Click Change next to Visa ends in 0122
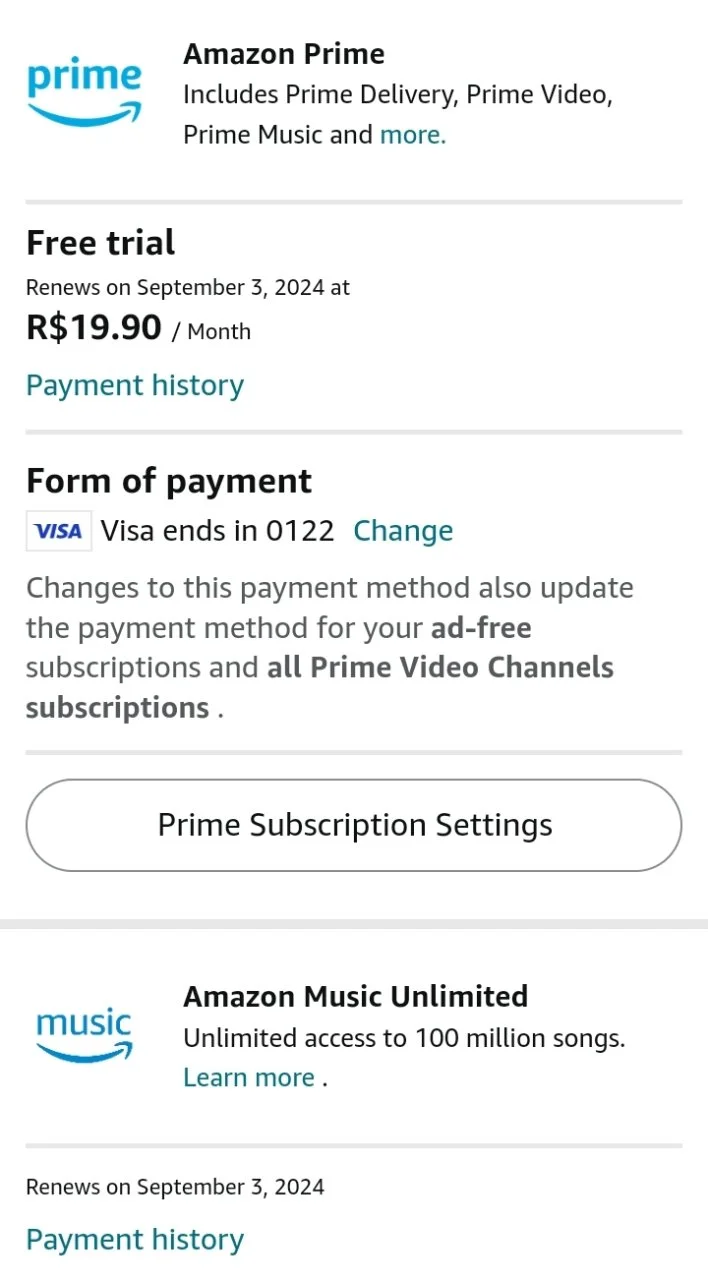Image resolution: width=708 pixels, height=1280 pixels. tap(403, 531)
